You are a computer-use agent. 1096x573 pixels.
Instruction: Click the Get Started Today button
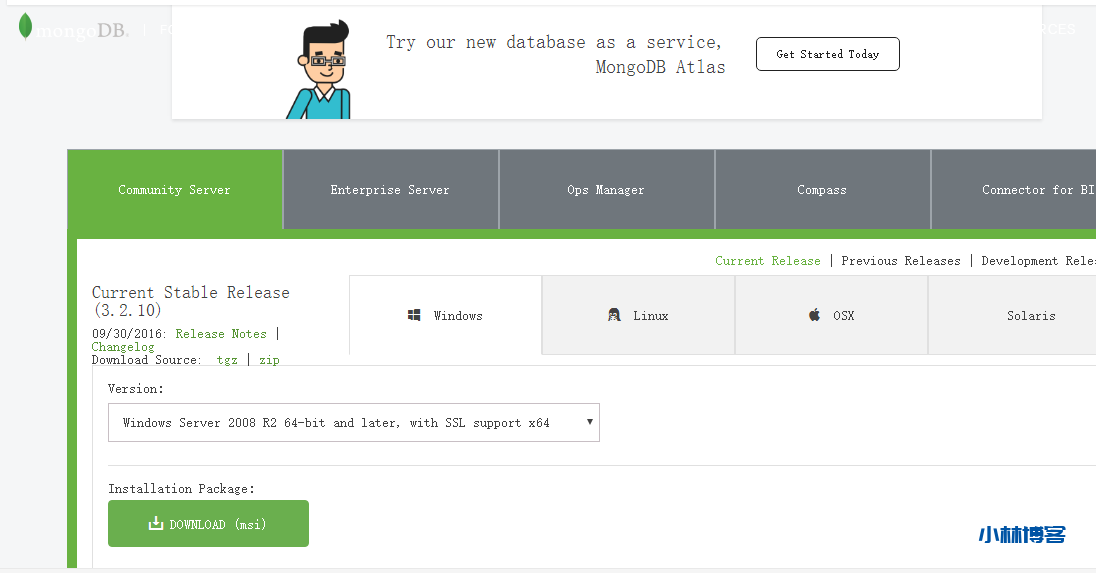[x=828, y=54]
